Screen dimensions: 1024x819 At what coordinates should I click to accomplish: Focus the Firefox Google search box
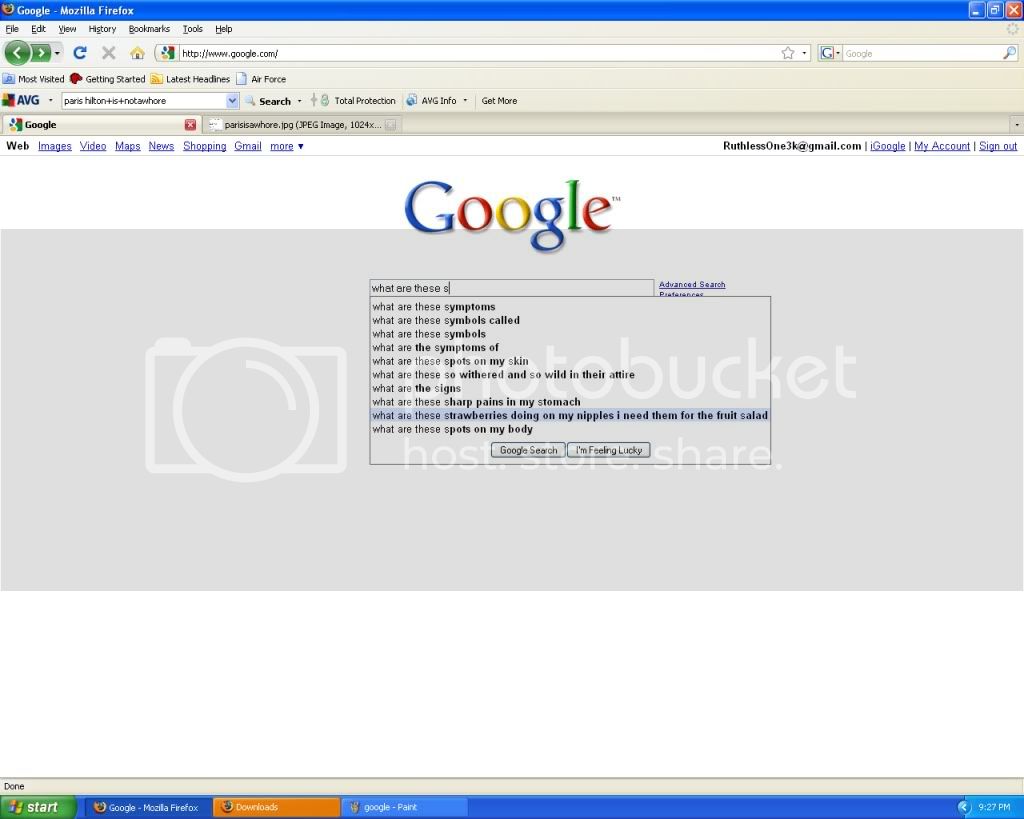click(x=922, y=54)
